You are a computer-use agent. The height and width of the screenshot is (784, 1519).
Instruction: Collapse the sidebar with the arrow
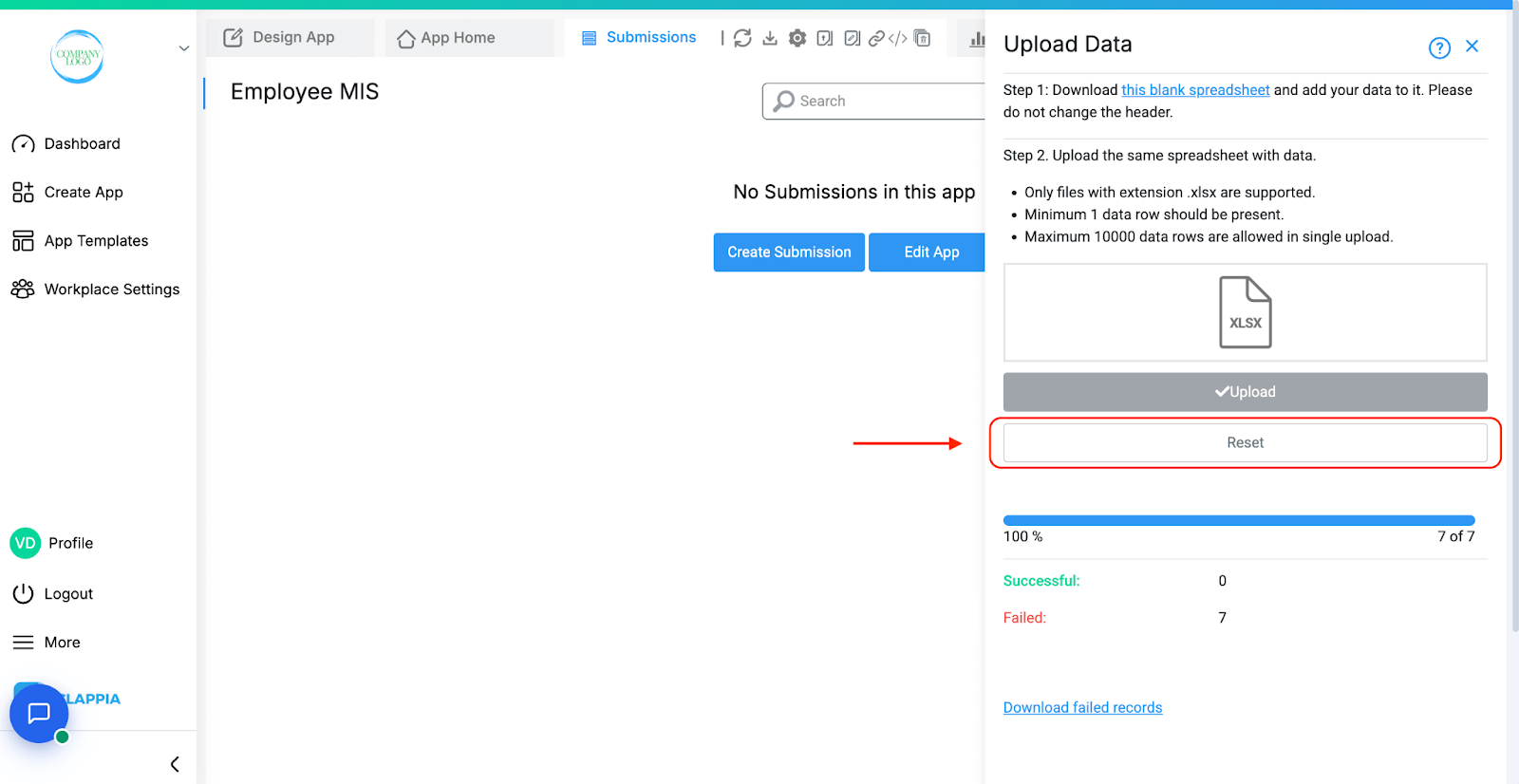tap(175, 764)
